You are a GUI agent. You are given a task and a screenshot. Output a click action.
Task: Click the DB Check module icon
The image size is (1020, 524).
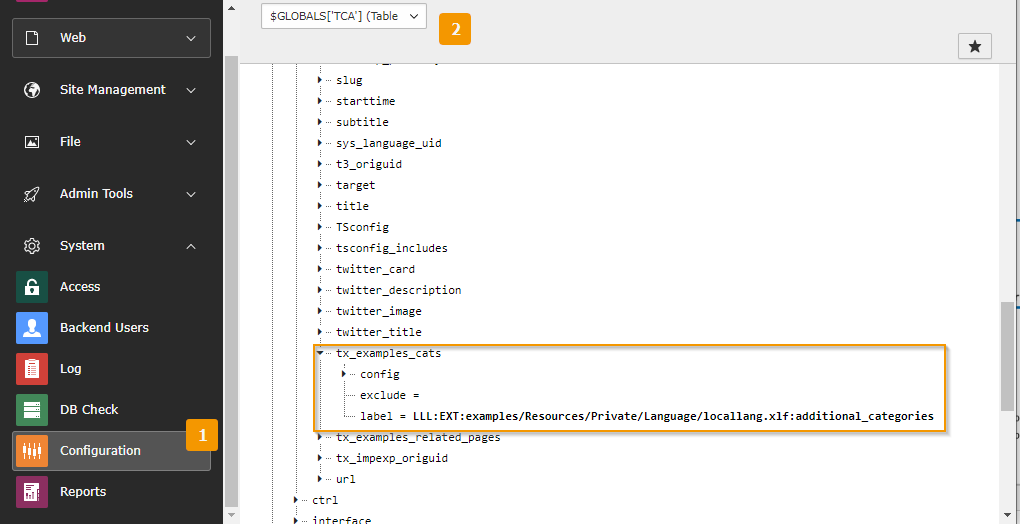pyautogui.click(x=32, y=410)
